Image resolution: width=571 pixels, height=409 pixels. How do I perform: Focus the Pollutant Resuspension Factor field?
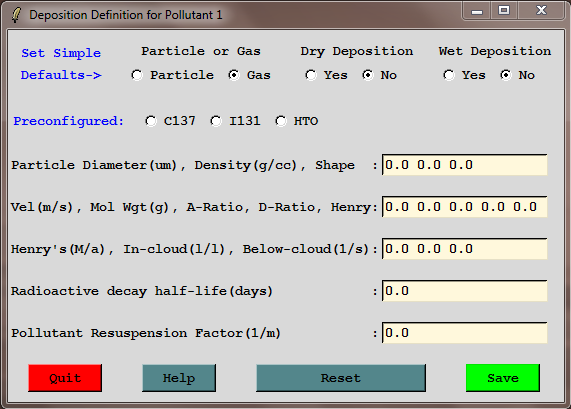(465, 333)
